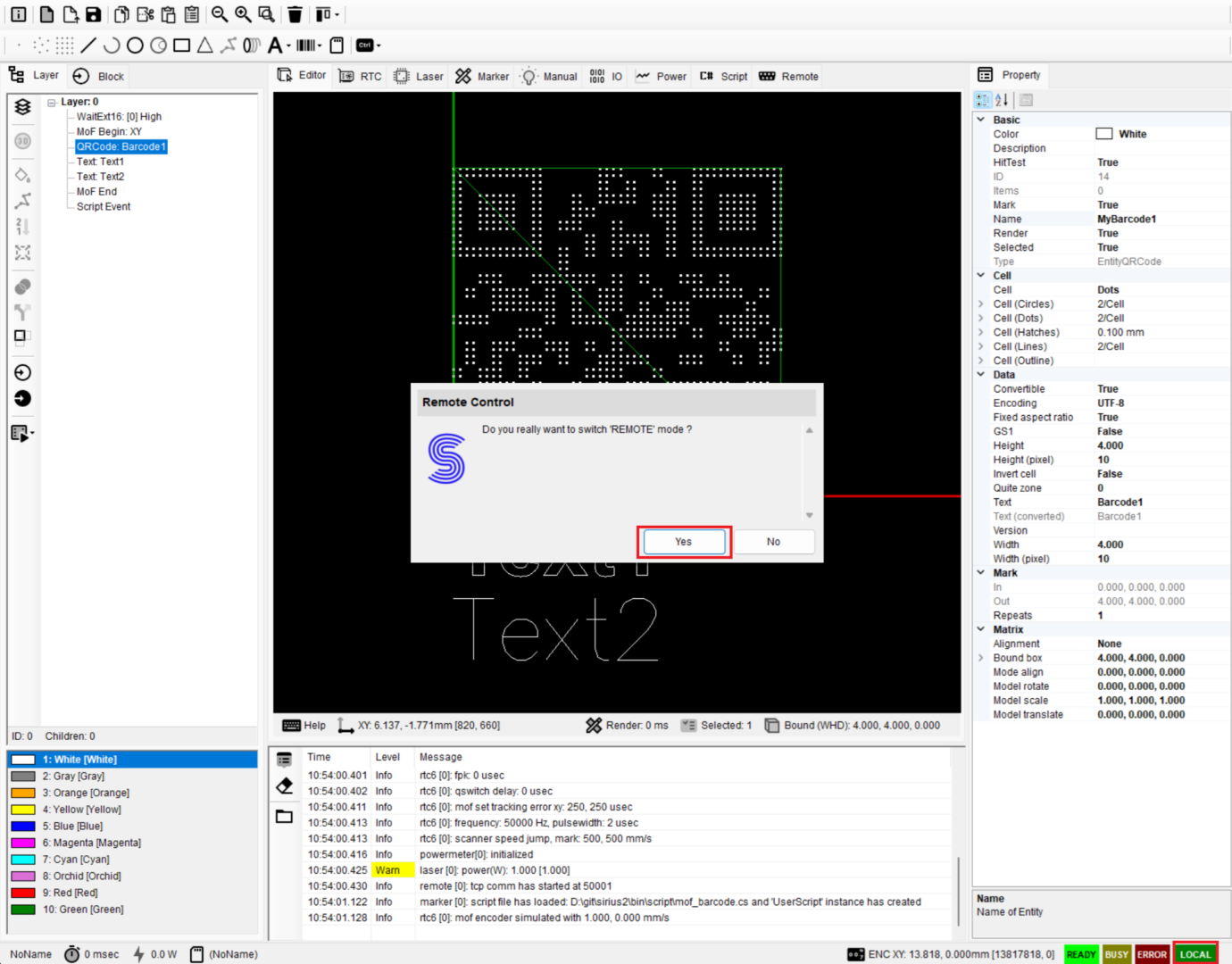The width and height of the screenshot is (1232, 964).
Task: Click the LOCAL mode status indicator
Action: 1195,954
